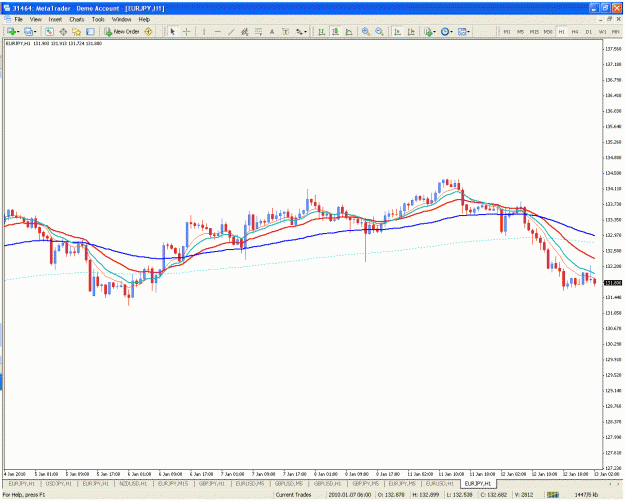Viewport: 625px width, 501px height.
Task: Switch to the EURJPY,M15 chart tab
Action: pyautogui.click(x=173, y=483)
